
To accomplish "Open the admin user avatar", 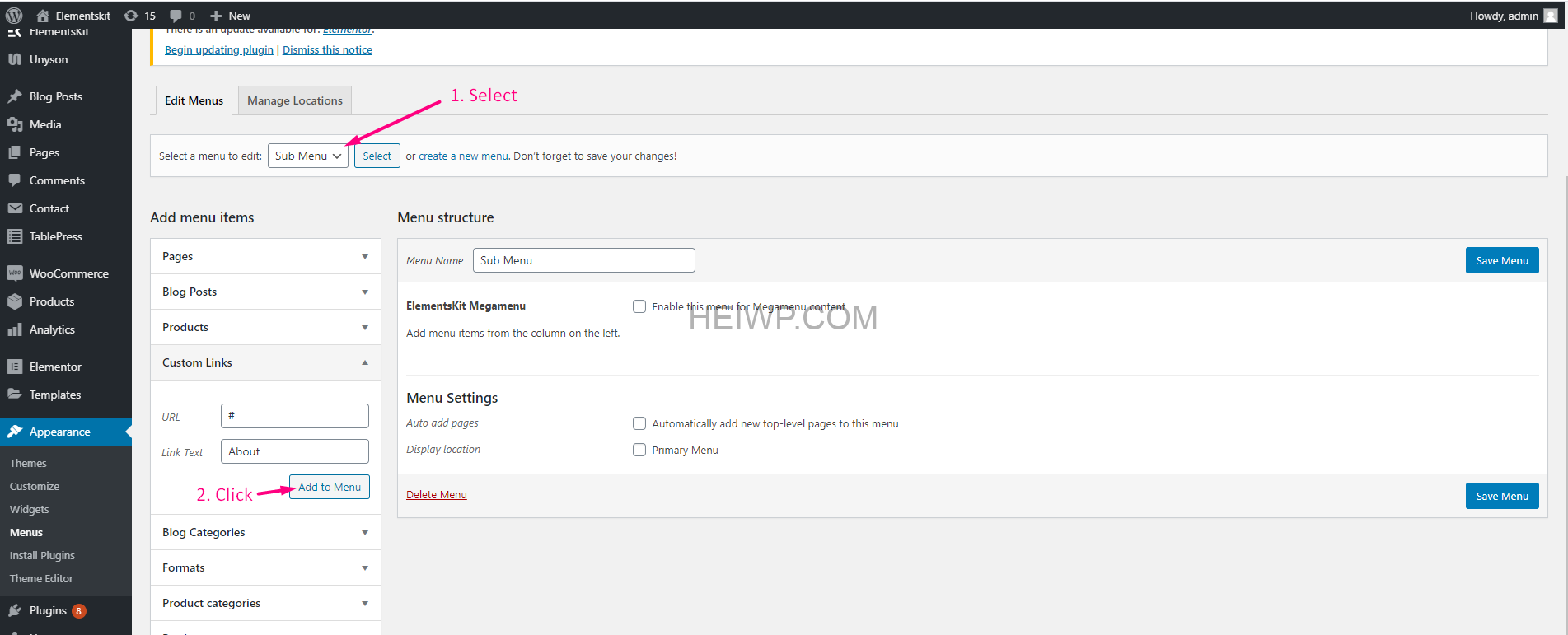I will (x=1550, y=16).
